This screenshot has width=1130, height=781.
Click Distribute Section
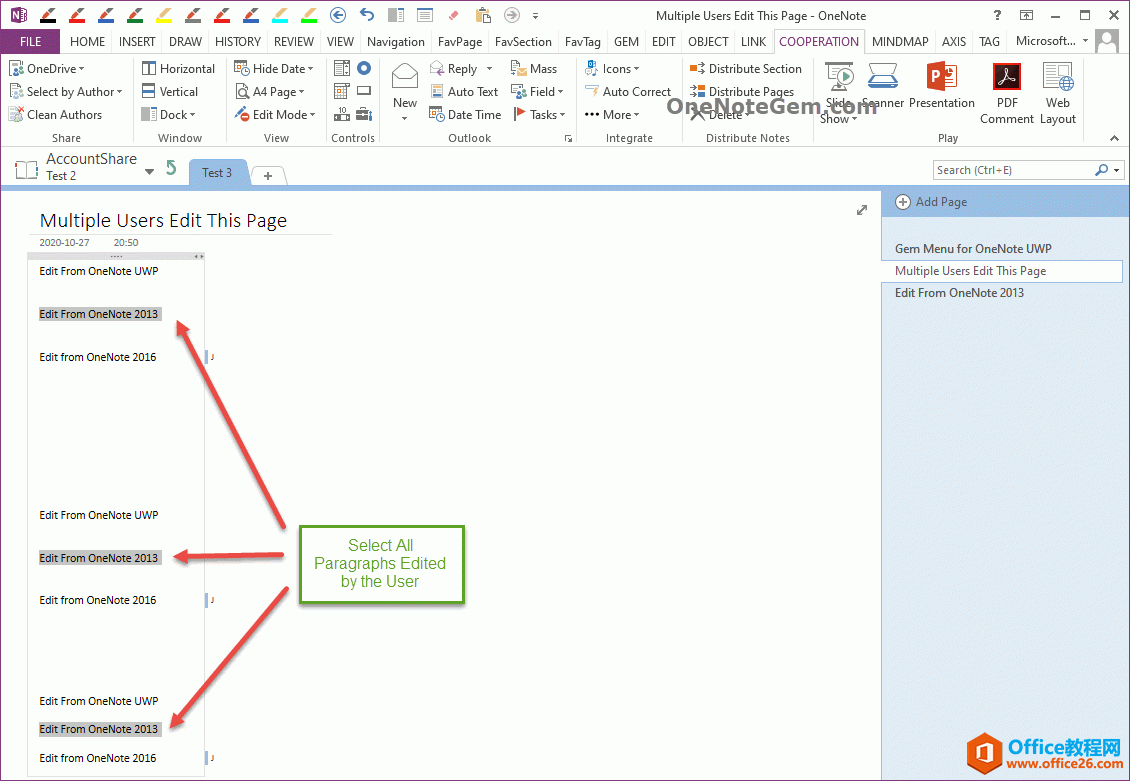(x=746, y=68)
